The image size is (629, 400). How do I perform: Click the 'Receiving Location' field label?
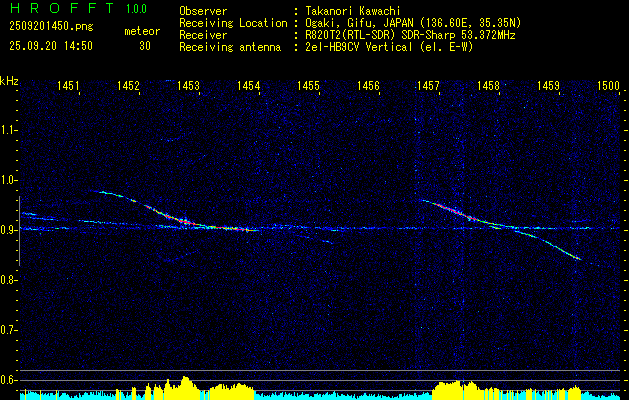coord(233,23)
